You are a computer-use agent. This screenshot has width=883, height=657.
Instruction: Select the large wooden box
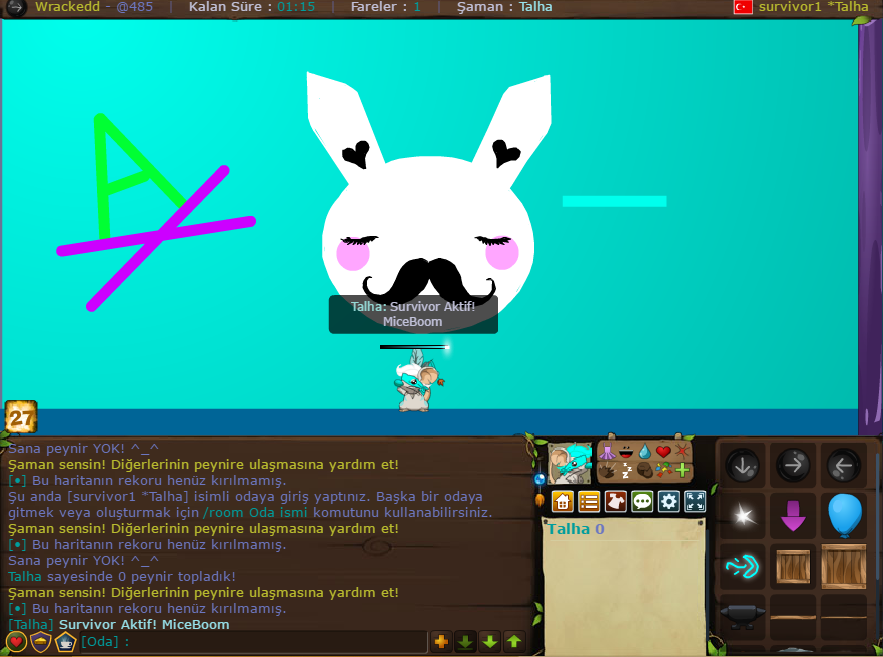[844, 566]
